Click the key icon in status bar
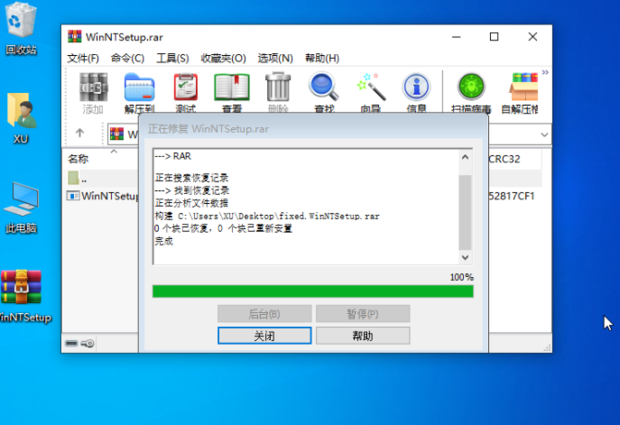 (87, 343)
